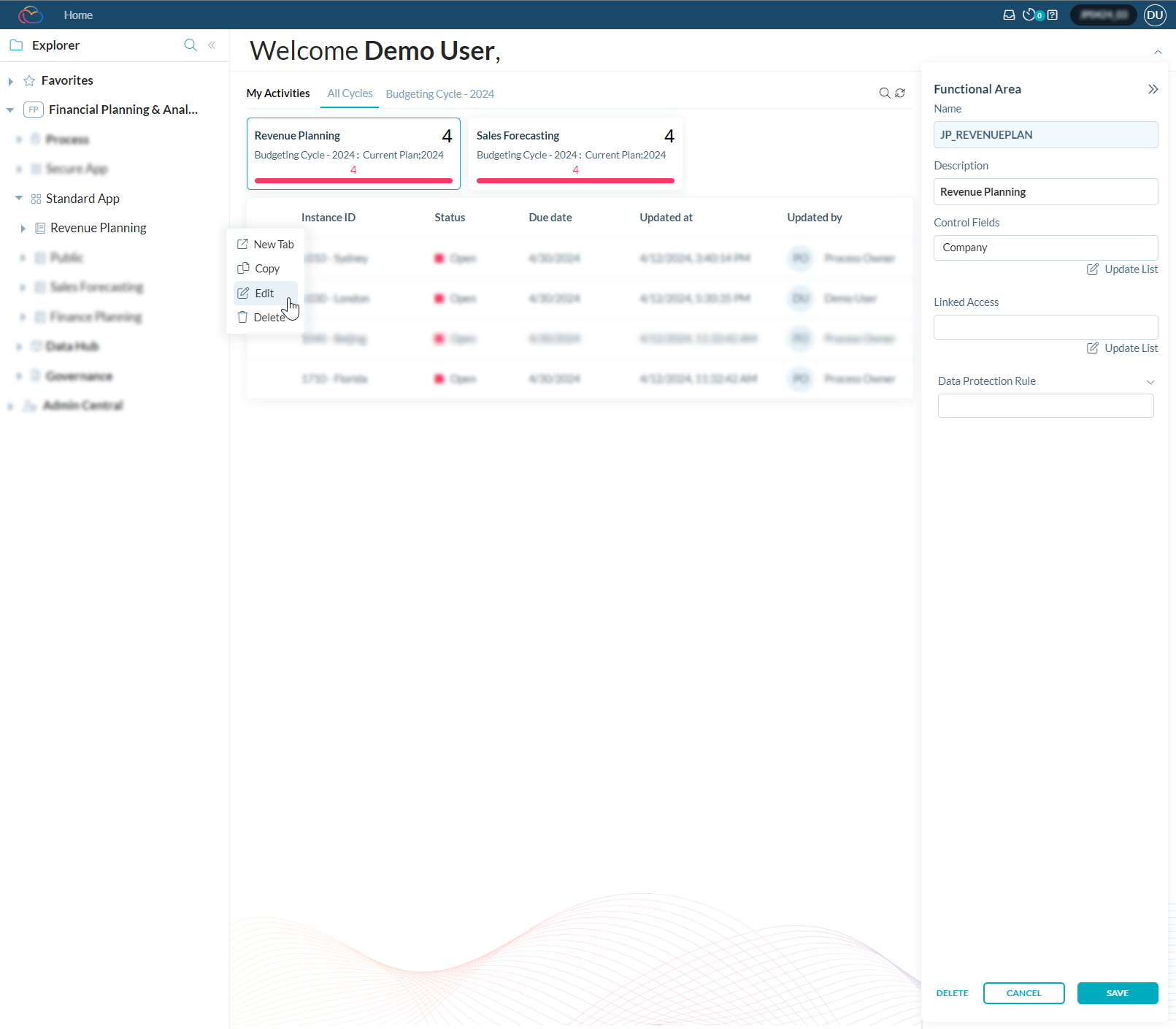Open the inbox icon in top bar
The width and height of the screenshot is (1176, 1029).
tap(1009, 15)
